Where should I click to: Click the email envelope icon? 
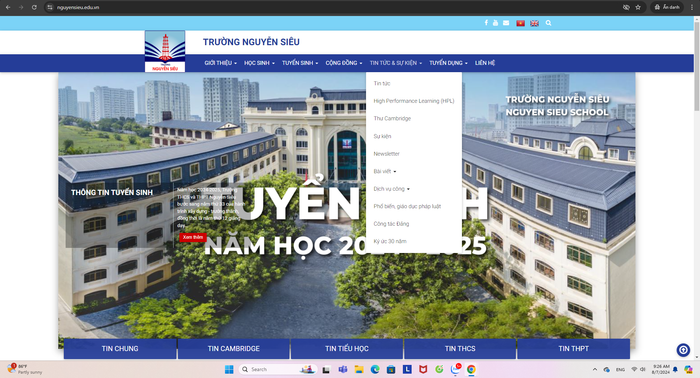point(506,23)
